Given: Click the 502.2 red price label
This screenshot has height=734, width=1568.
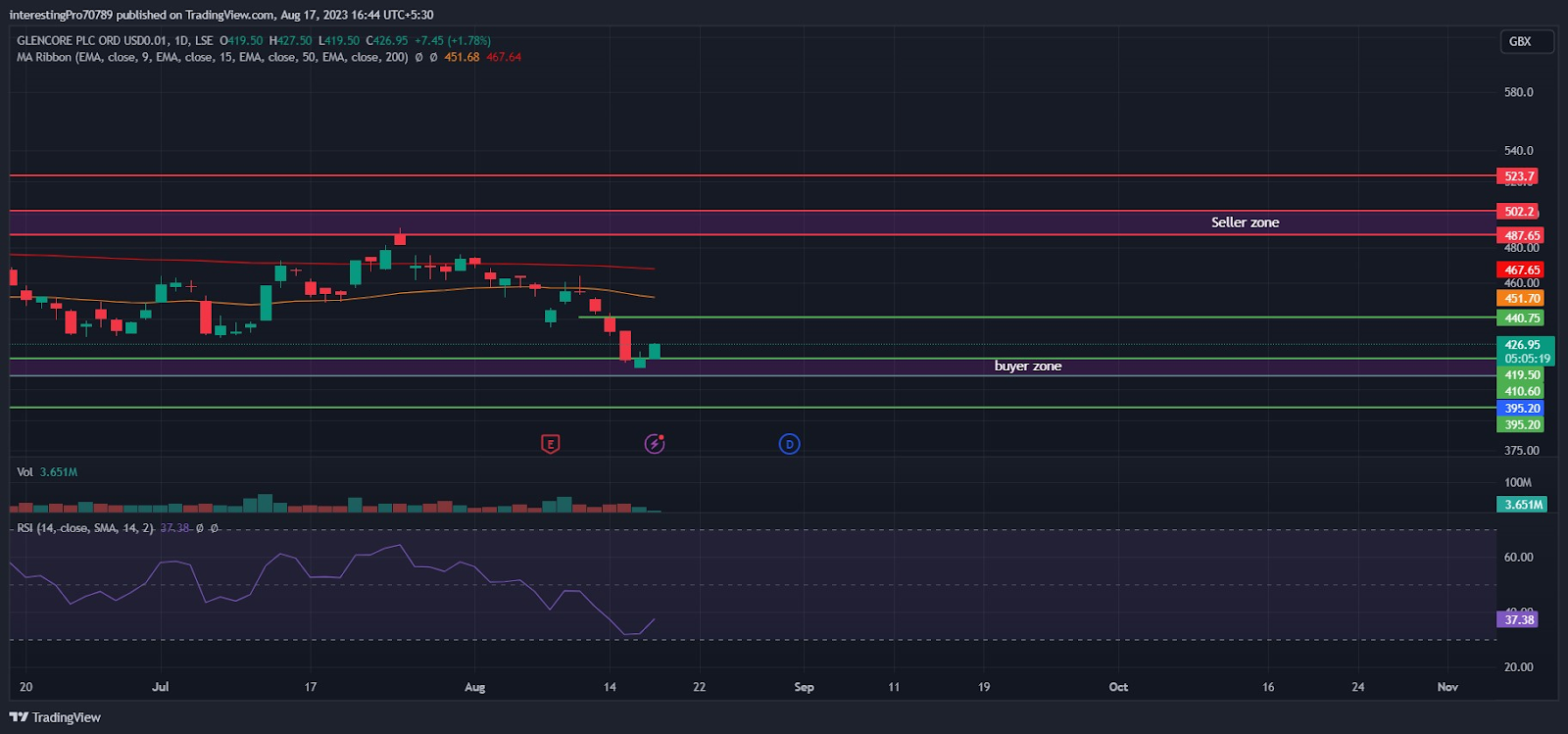Looking at the screenshot, I should pos(1518,212).
